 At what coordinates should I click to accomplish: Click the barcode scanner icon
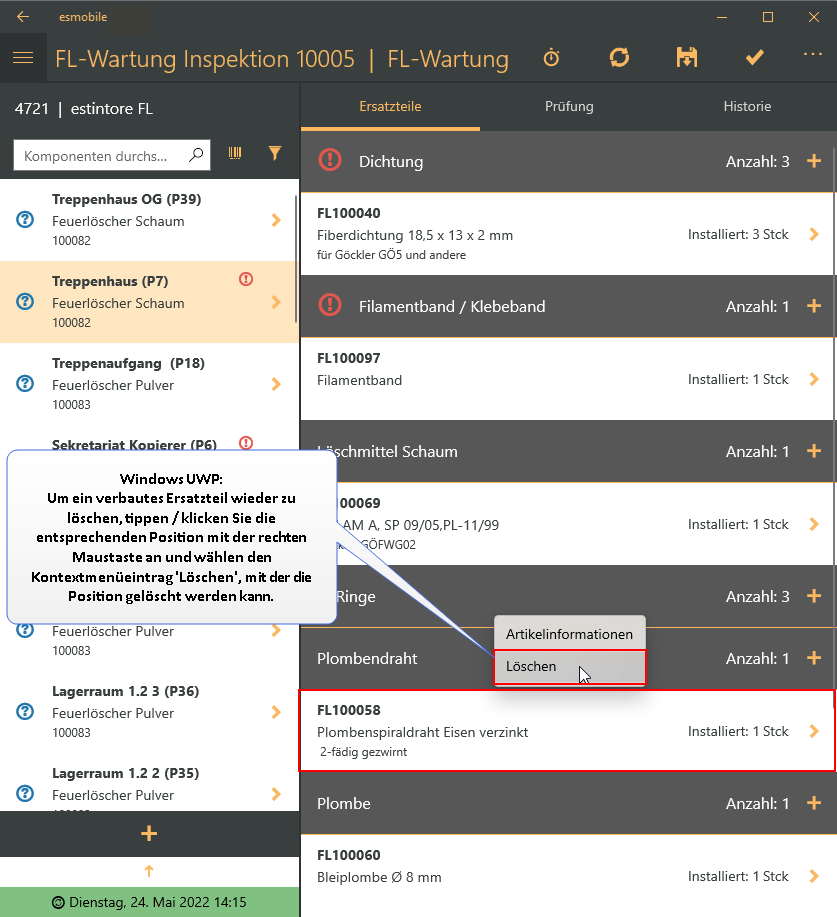pyautogui.click(x=236, y=153)
